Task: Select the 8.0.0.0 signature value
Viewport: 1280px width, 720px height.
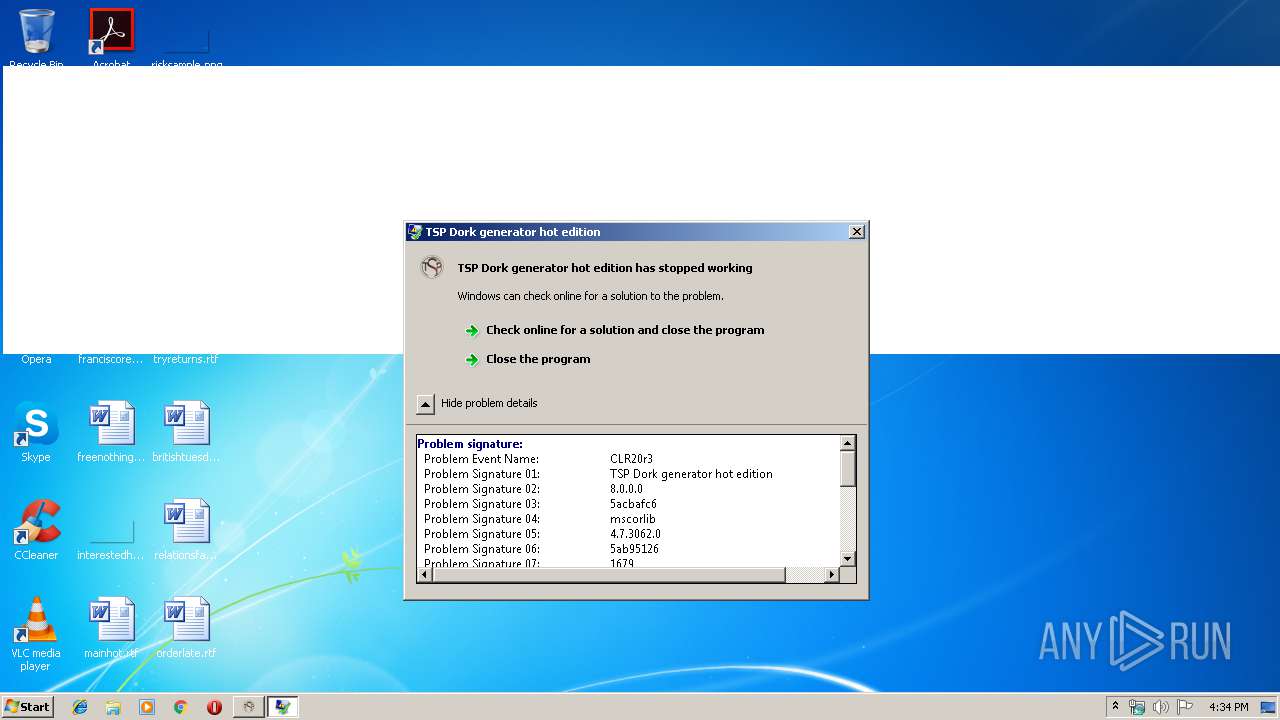Action: coord(626,489)
